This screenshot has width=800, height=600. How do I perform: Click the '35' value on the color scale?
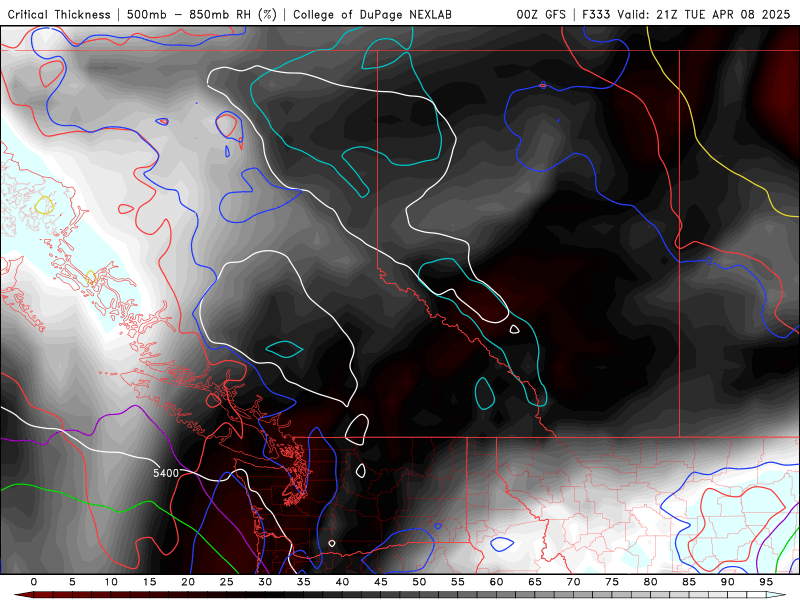(304, 582)
